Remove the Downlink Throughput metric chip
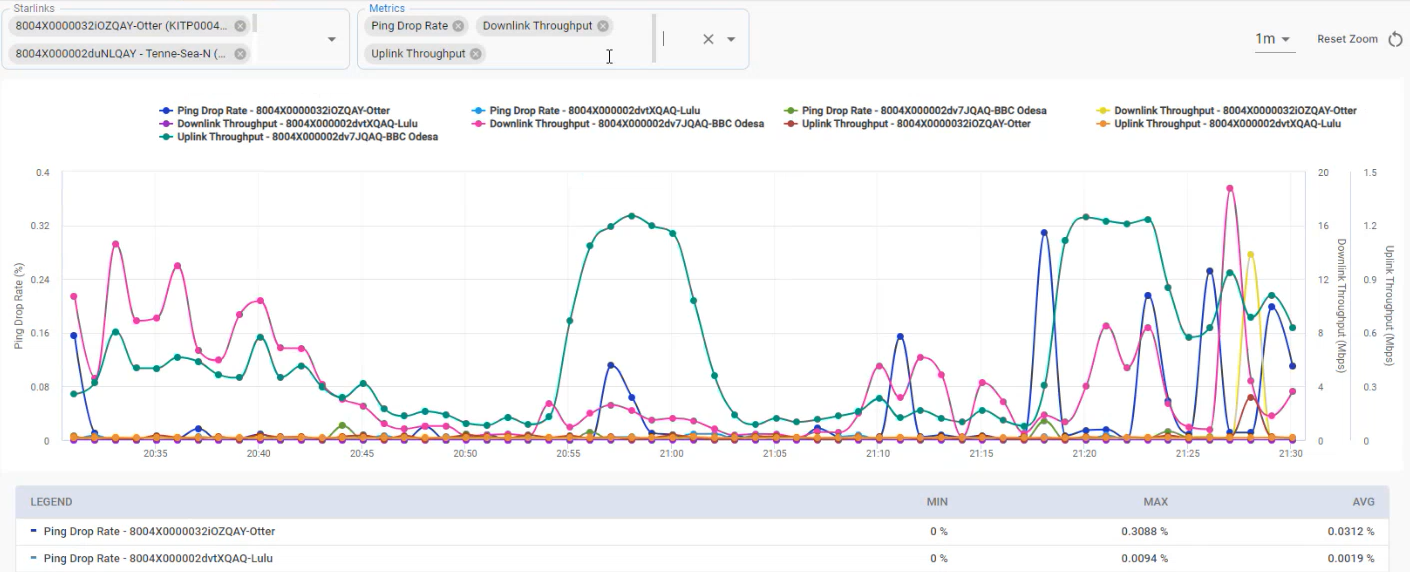 [603, 26]
